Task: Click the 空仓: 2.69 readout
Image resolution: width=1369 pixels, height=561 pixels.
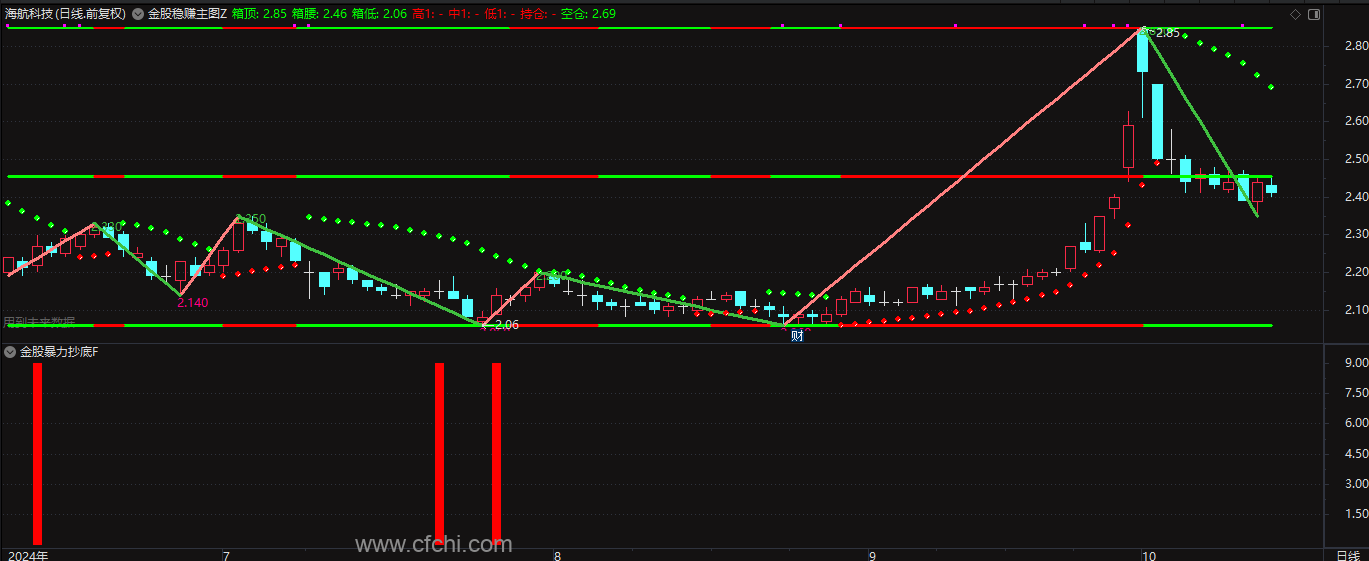Action: coord(588,14)
